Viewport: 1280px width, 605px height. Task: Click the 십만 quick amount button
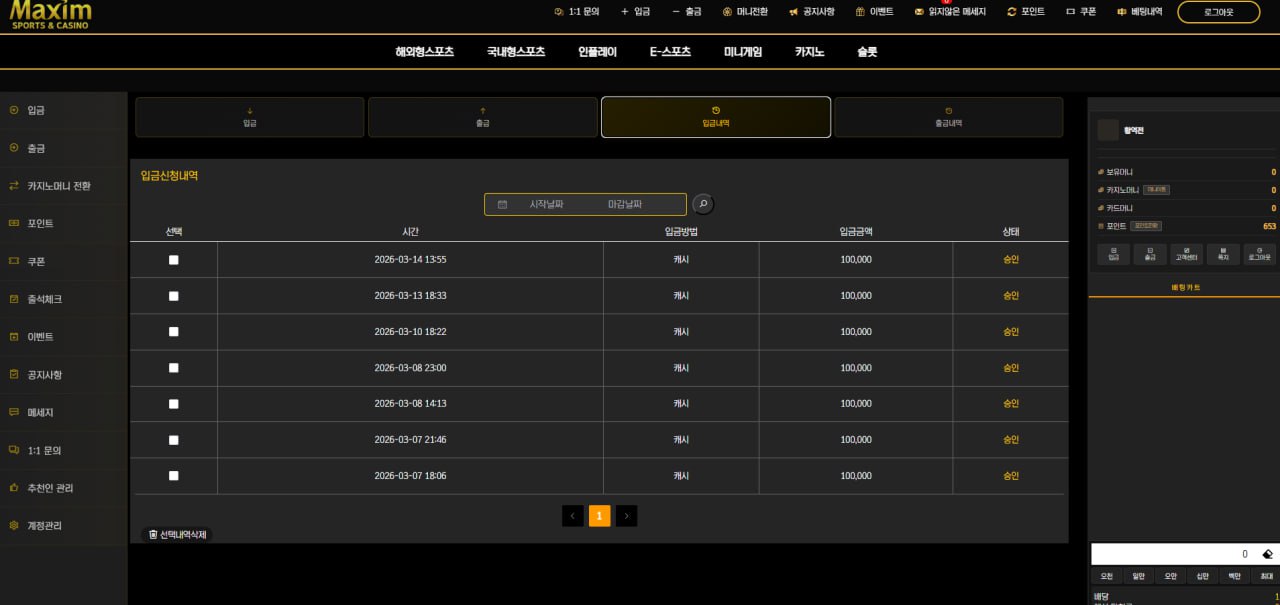click(x=1202, y=576)
